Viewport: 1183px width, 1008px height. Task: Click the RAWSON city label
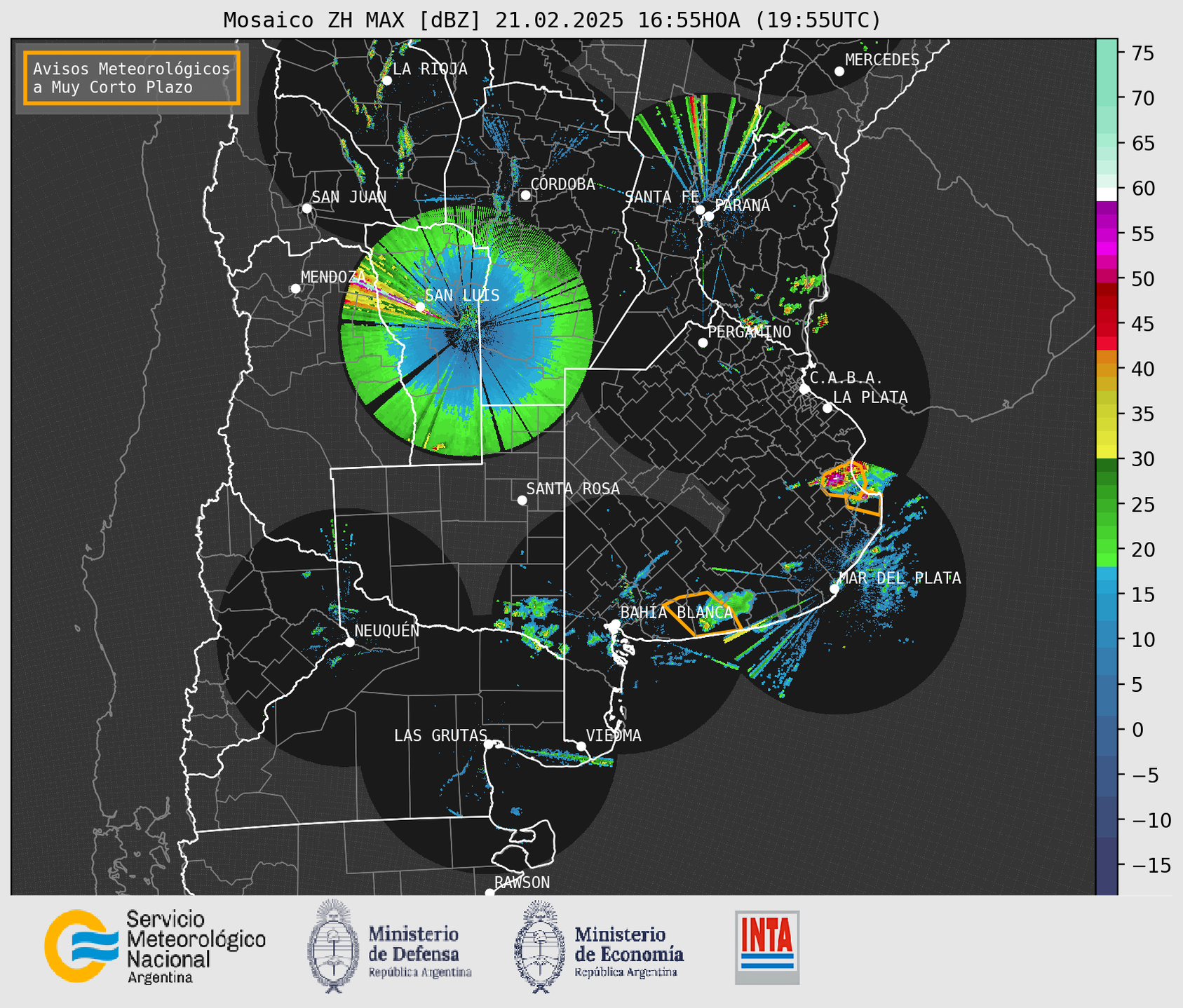[522, 883]
